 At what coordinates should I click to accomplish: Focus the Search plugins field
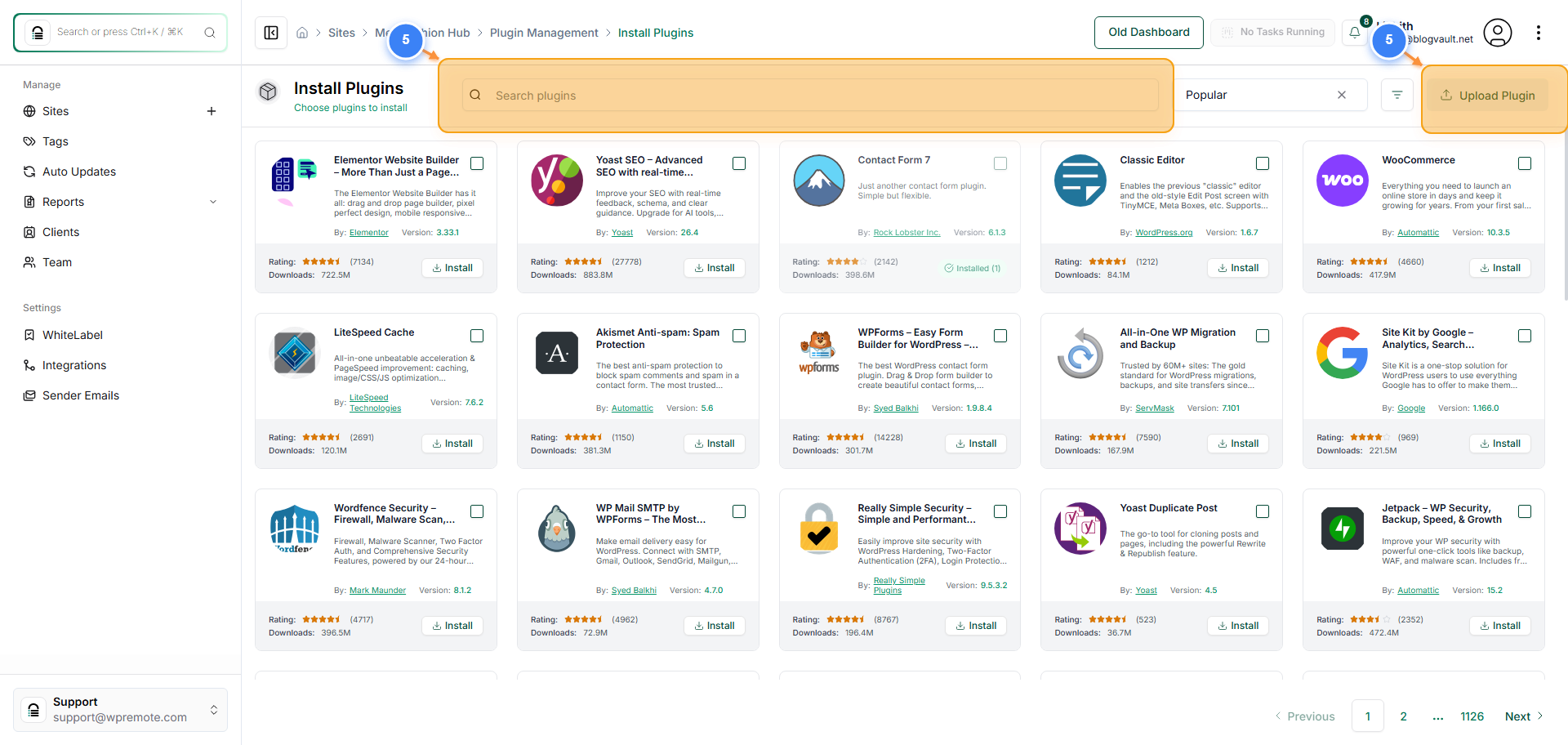click(x=810, y=95)
